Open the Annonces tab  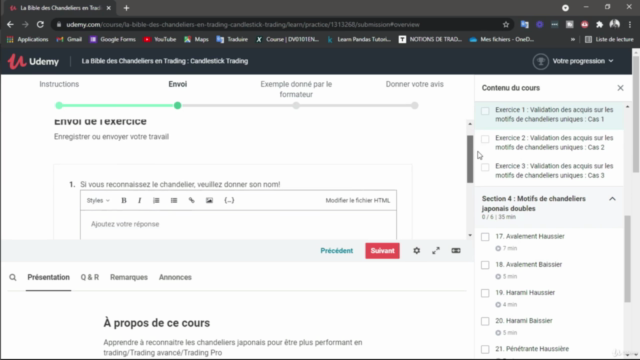175,278
